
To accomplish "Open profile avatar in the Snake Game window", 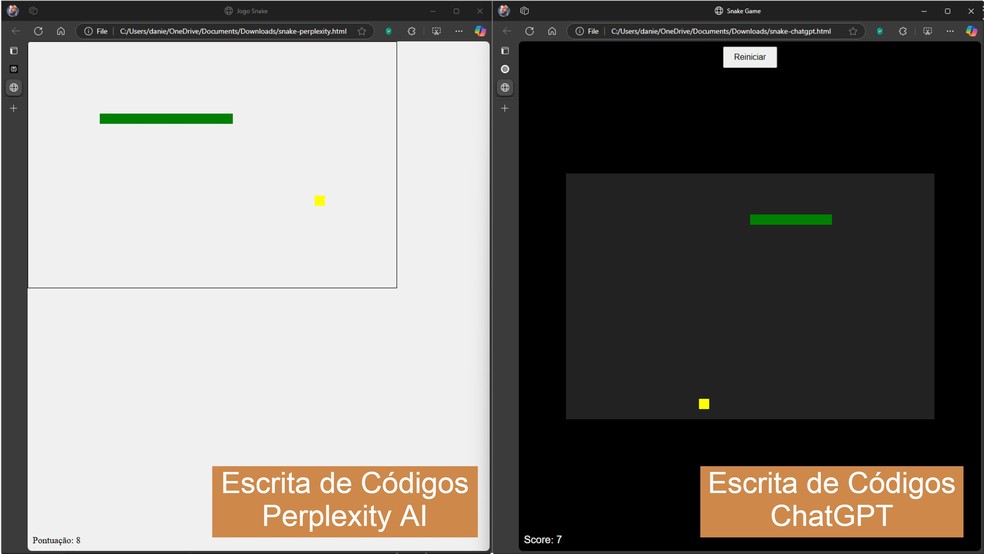I will 504,11.
